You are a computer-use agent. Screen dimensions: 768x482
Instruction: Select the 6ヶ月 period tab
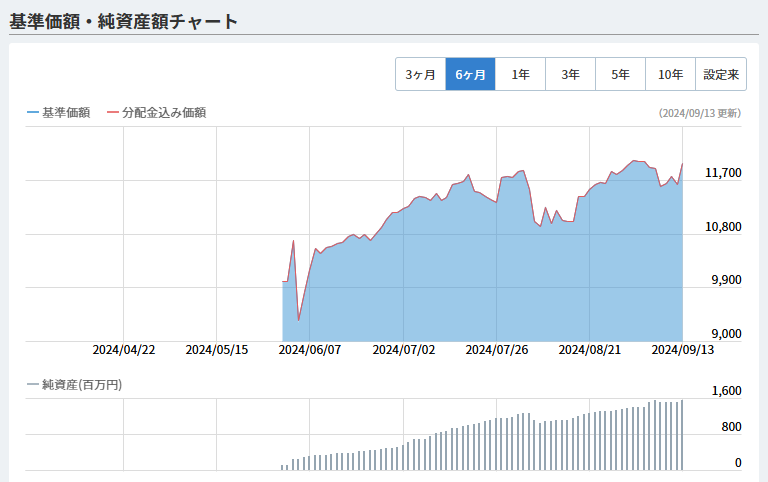pos(471,74)
